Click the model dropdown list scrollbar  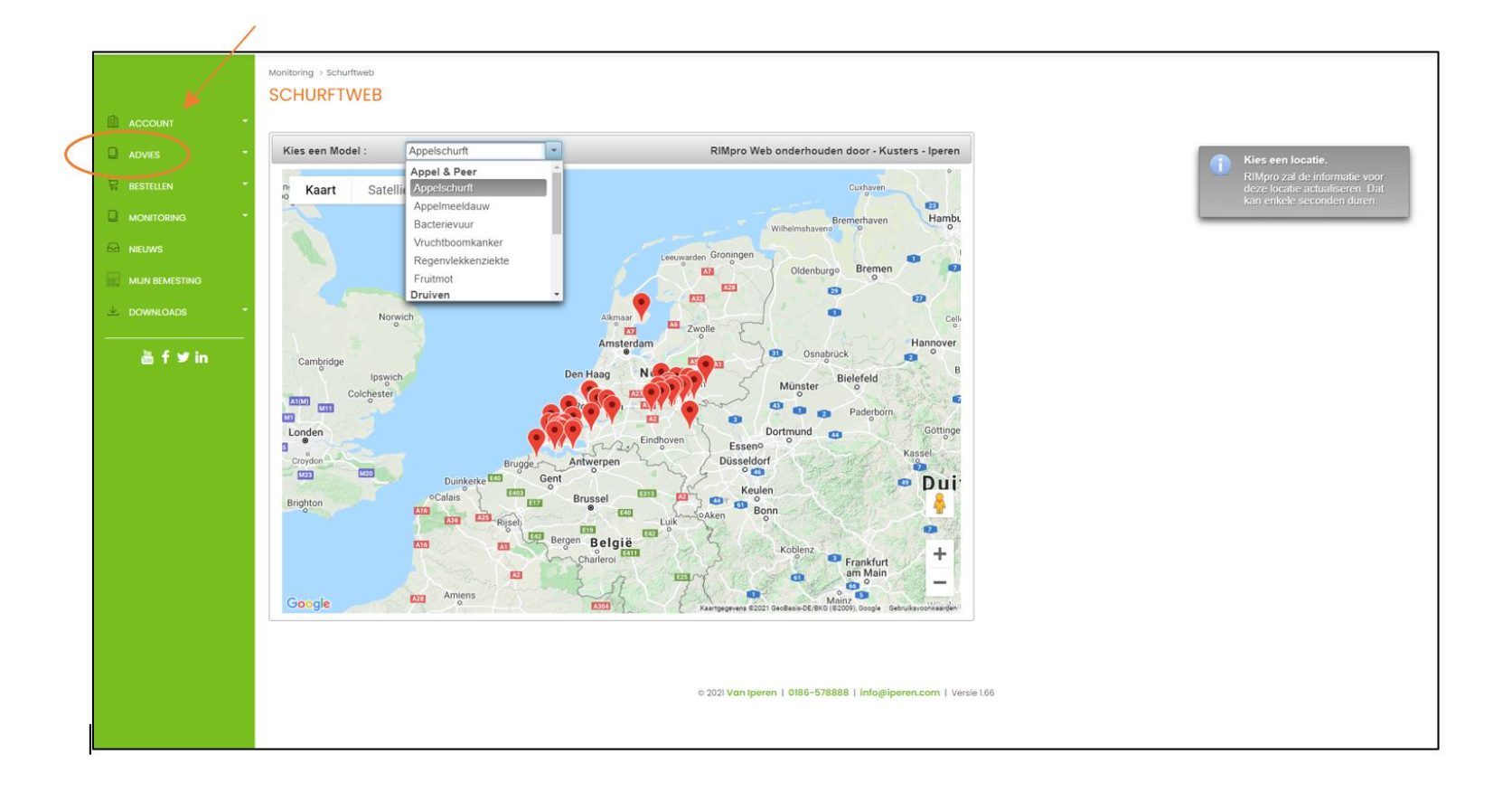click(557, 203)
